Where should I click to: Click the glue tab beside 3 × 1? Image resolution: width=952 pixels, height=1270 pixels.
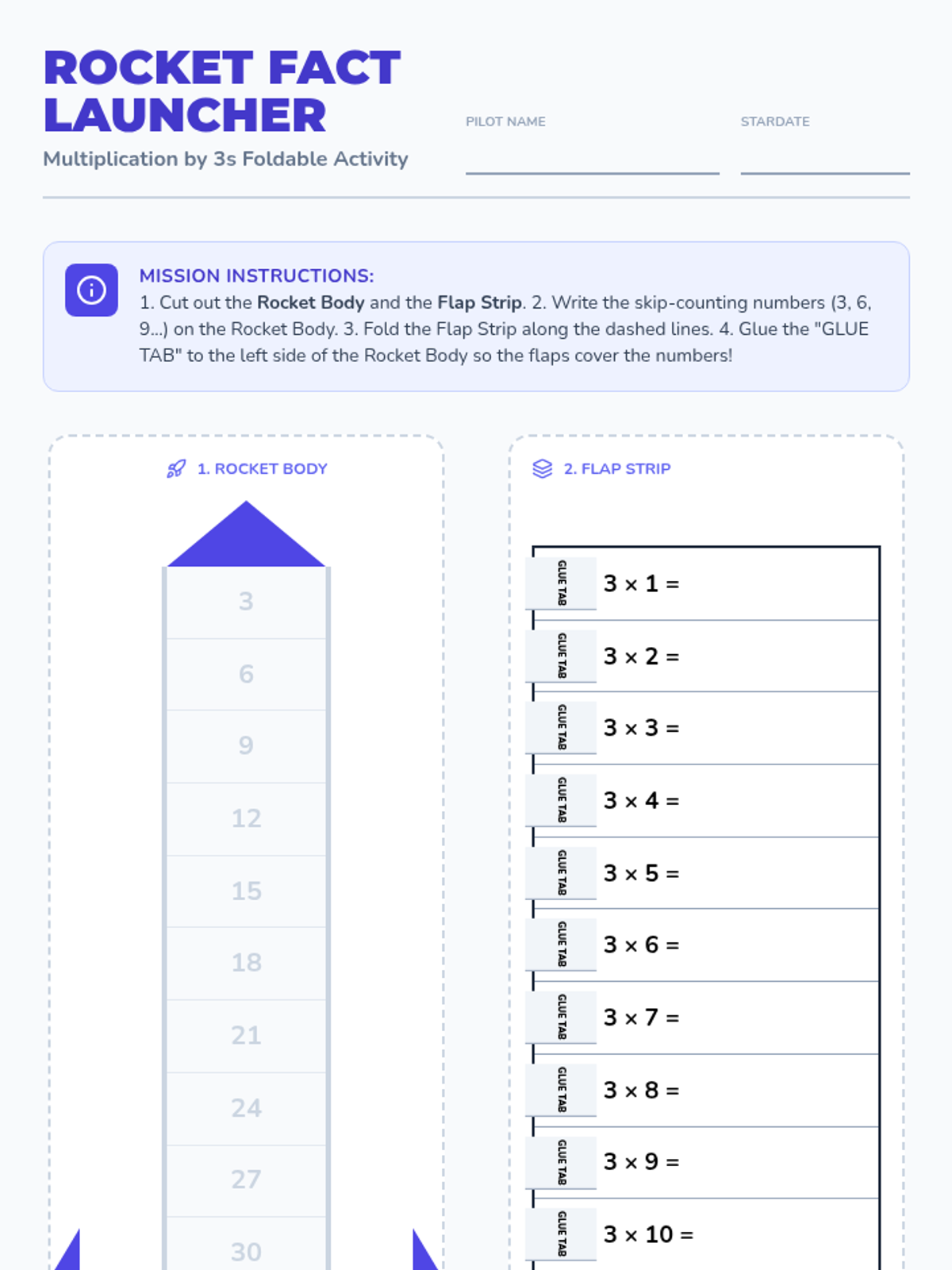click(561, 583)
